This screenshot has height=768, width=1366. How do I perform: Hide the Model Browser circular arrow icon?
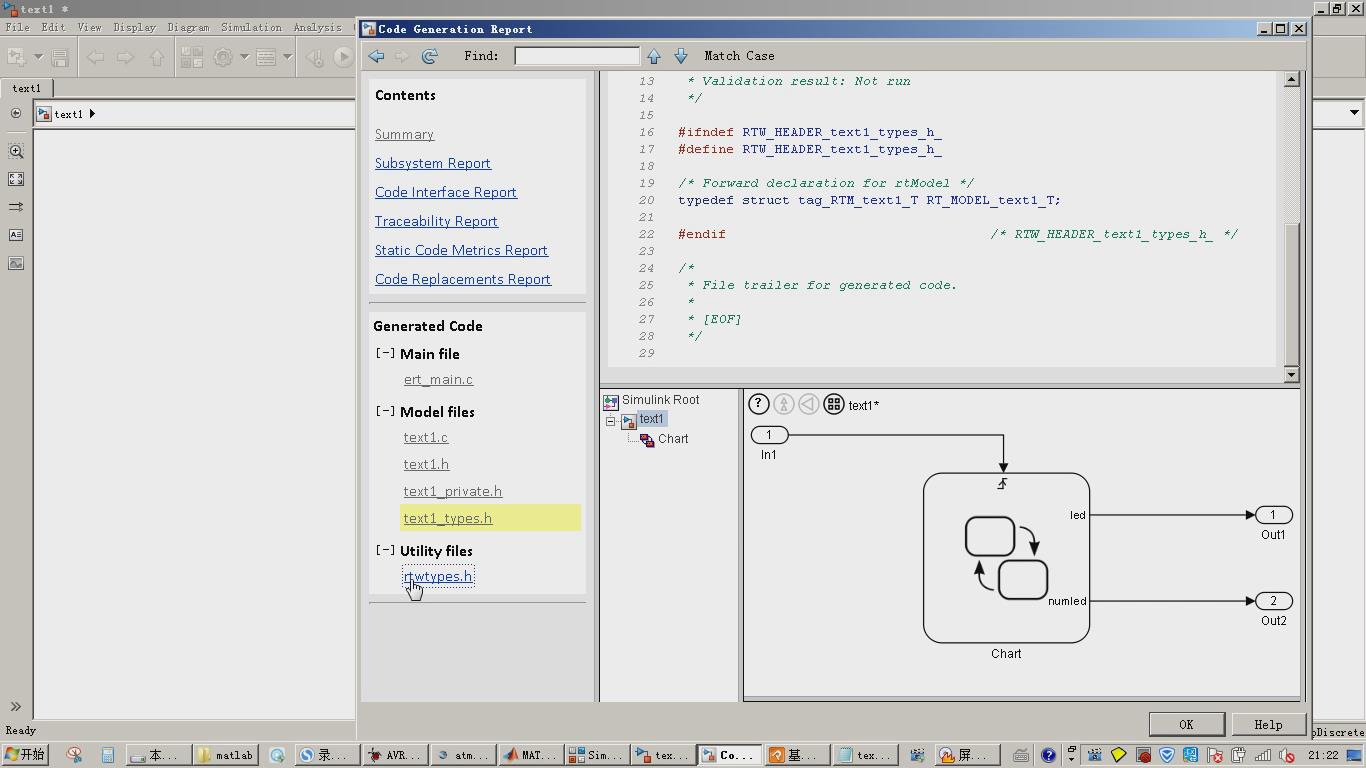[16, 114]
